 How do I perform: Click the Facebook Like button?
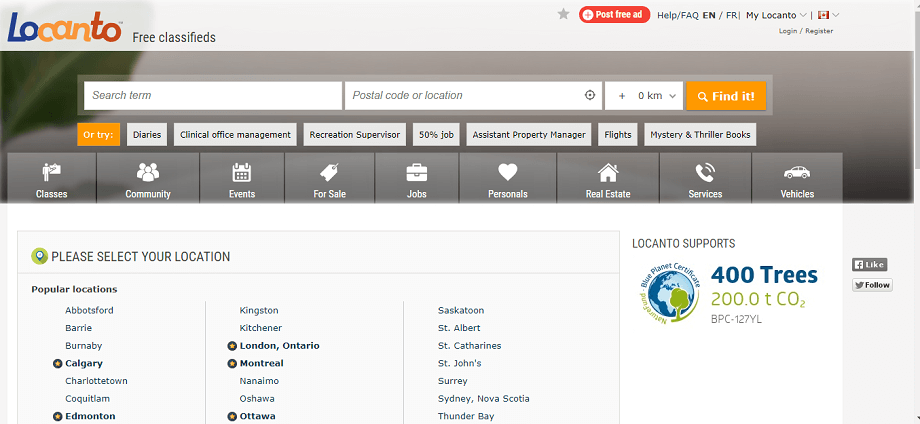pos(869,265)
